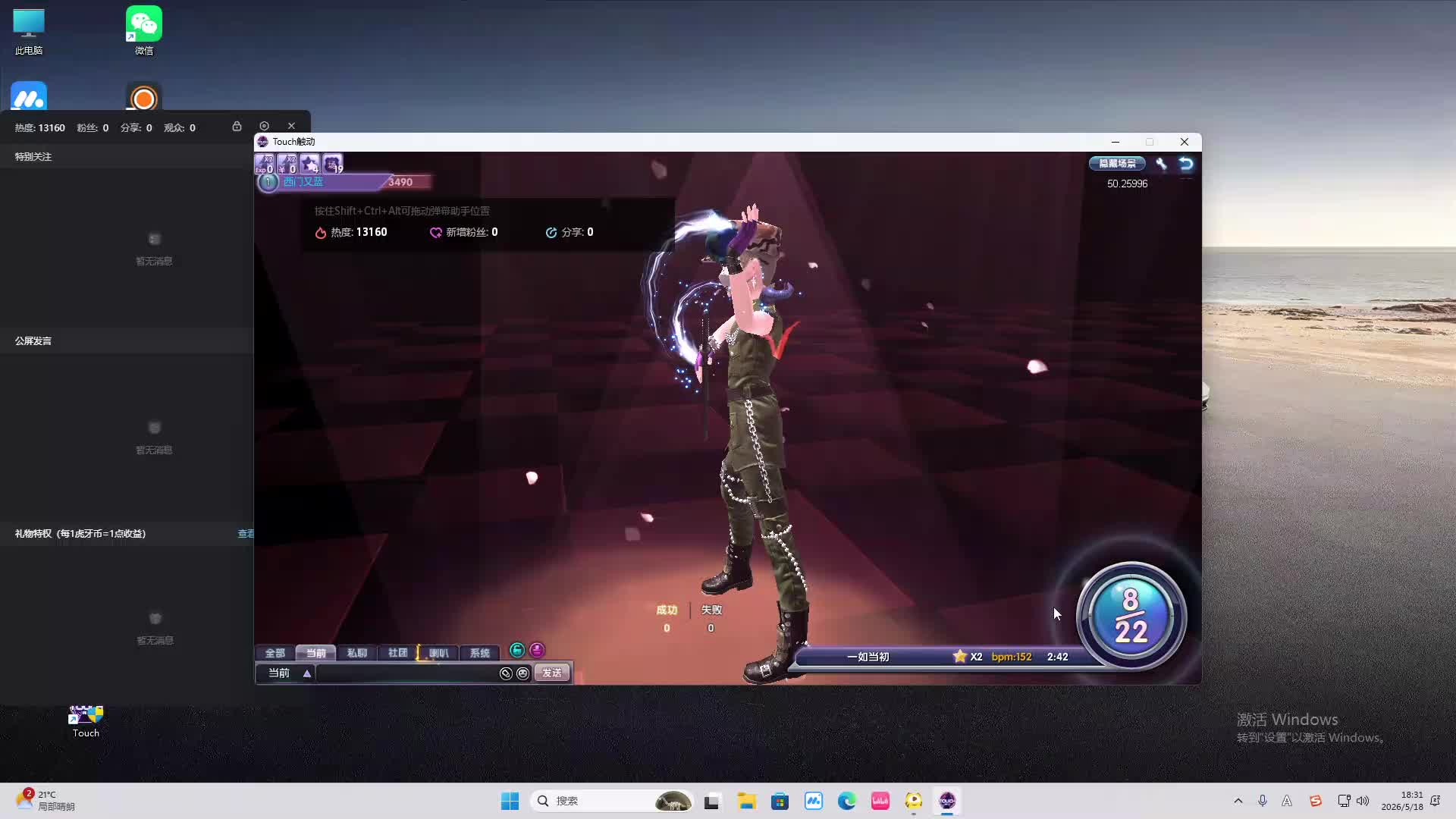1456x819 pixels.
Task: Click the ¥ X2 money buff icon
Action: coord(287,164)
